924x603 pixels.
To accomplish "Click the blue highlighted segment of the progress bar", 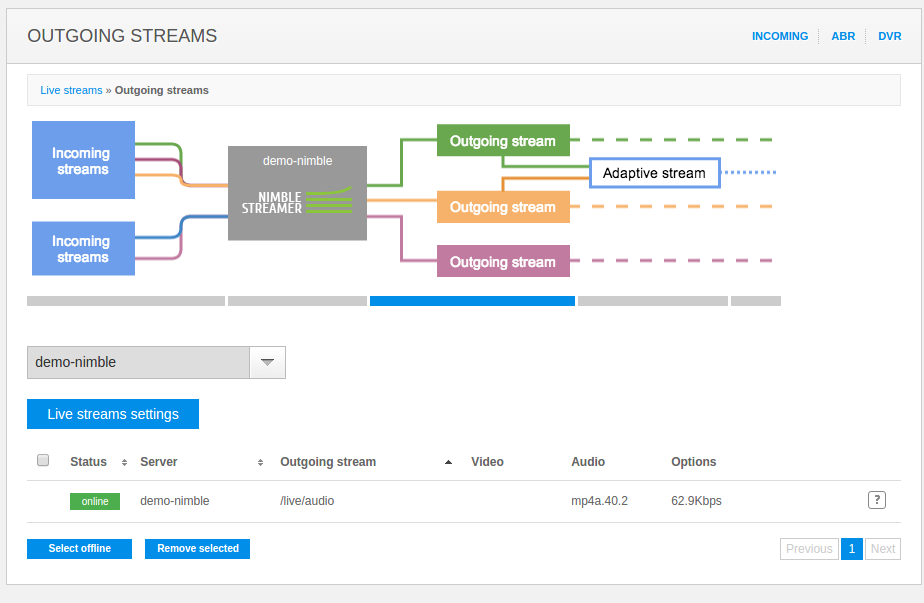I will [472, 301].
